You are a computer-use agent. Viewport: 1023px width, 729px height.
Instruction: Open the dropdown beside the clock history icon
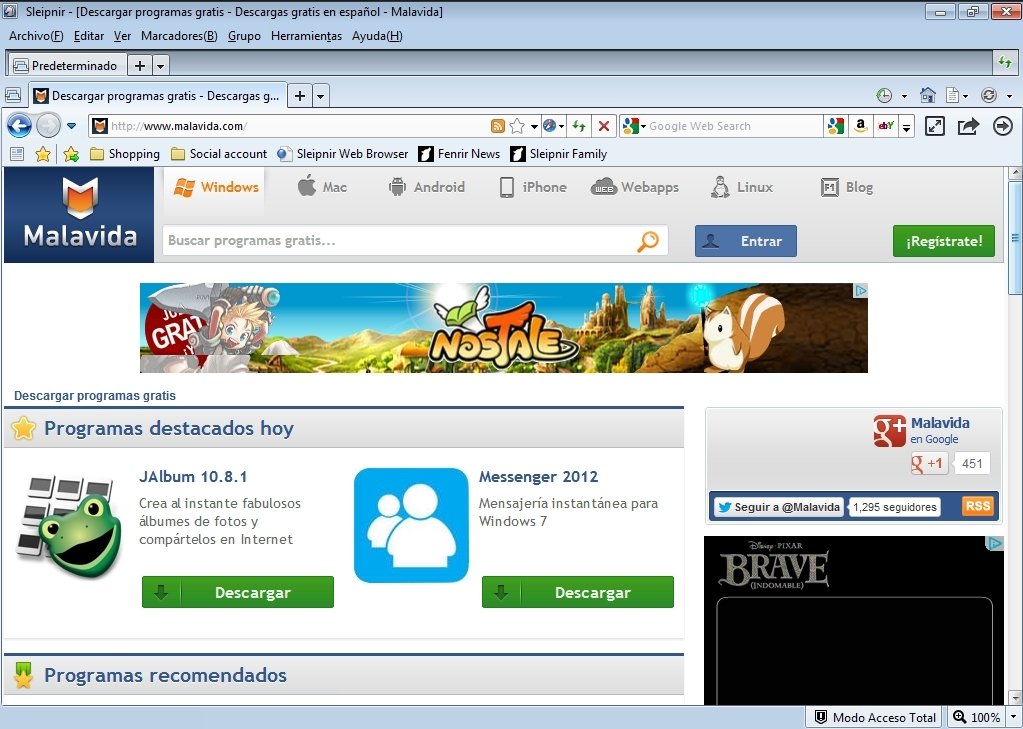tap(904, 97)
